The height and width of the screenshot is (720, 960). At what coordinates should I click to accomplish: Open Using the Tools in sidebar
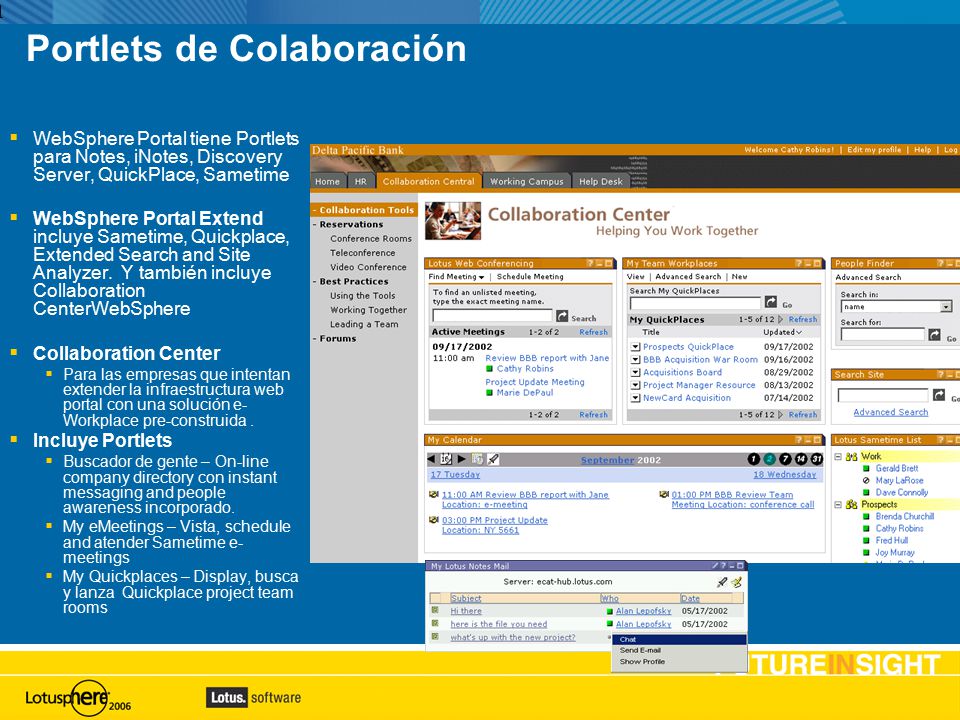point(362,295)
